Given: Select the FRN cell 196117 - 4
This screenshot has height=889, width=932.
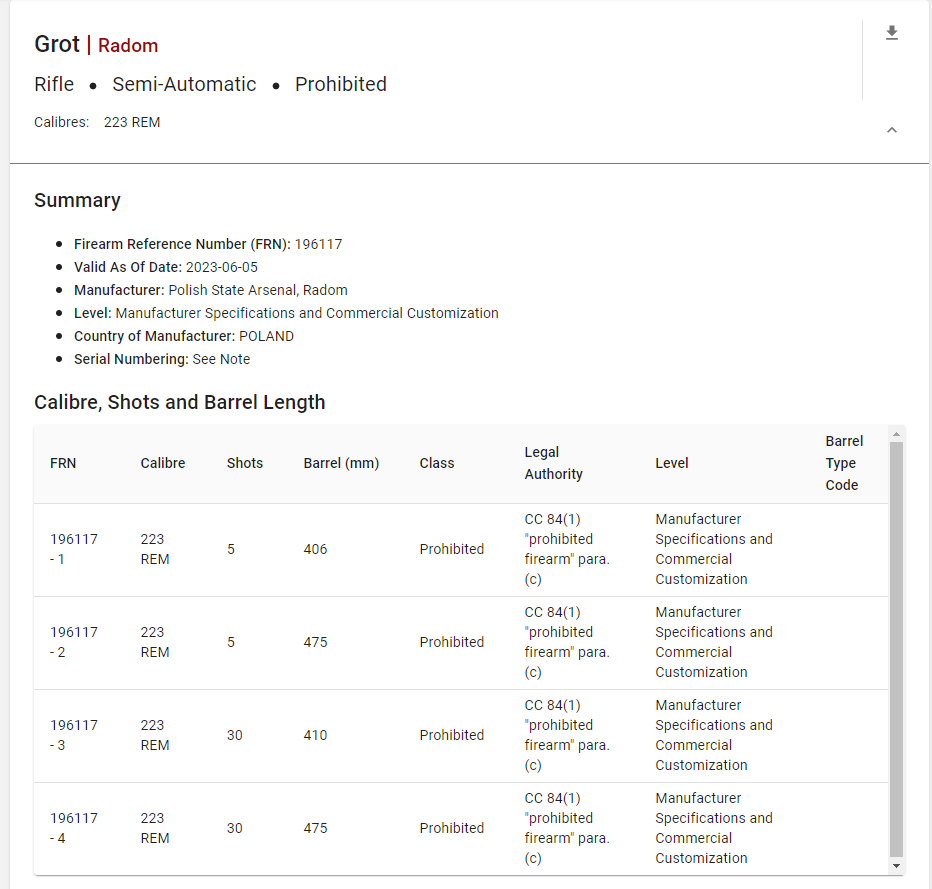Looking at the screenshot, I should (x=74, y=828).
